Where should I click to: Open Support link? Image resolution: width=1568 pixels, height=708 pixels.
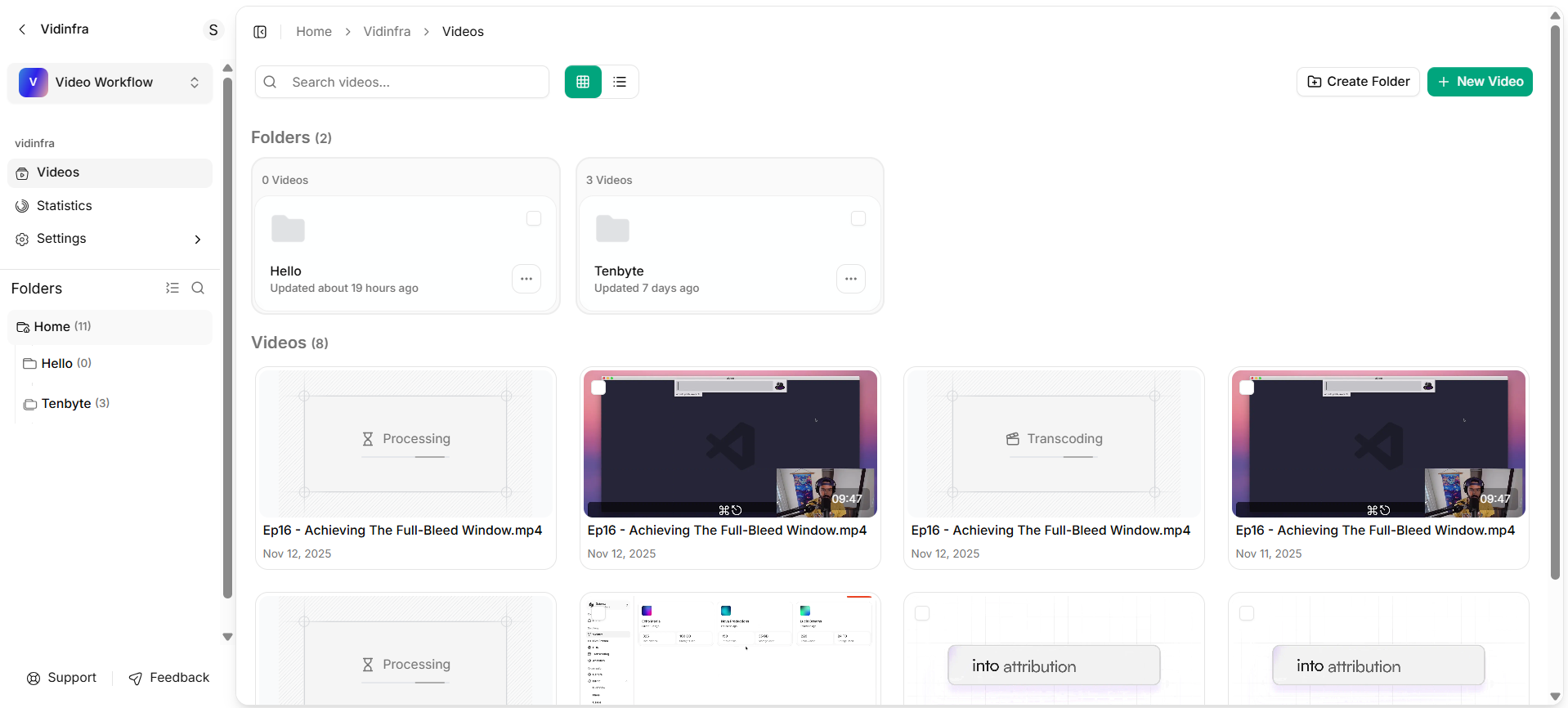pos(61,678)
